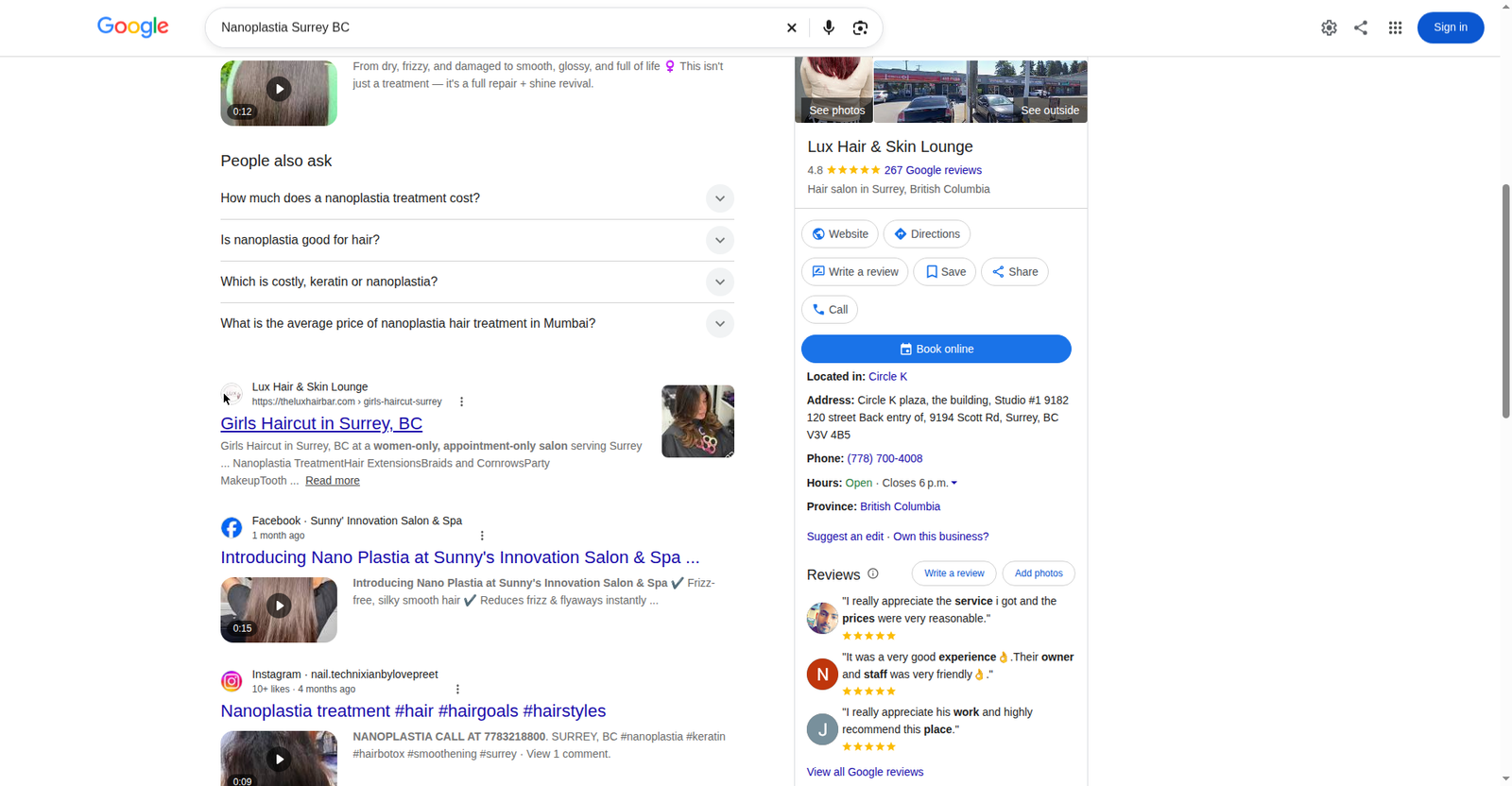1512x786 pixels.
Task: Play the 0:09 Nanoplastia Instagram video
Action: (279, 759)
